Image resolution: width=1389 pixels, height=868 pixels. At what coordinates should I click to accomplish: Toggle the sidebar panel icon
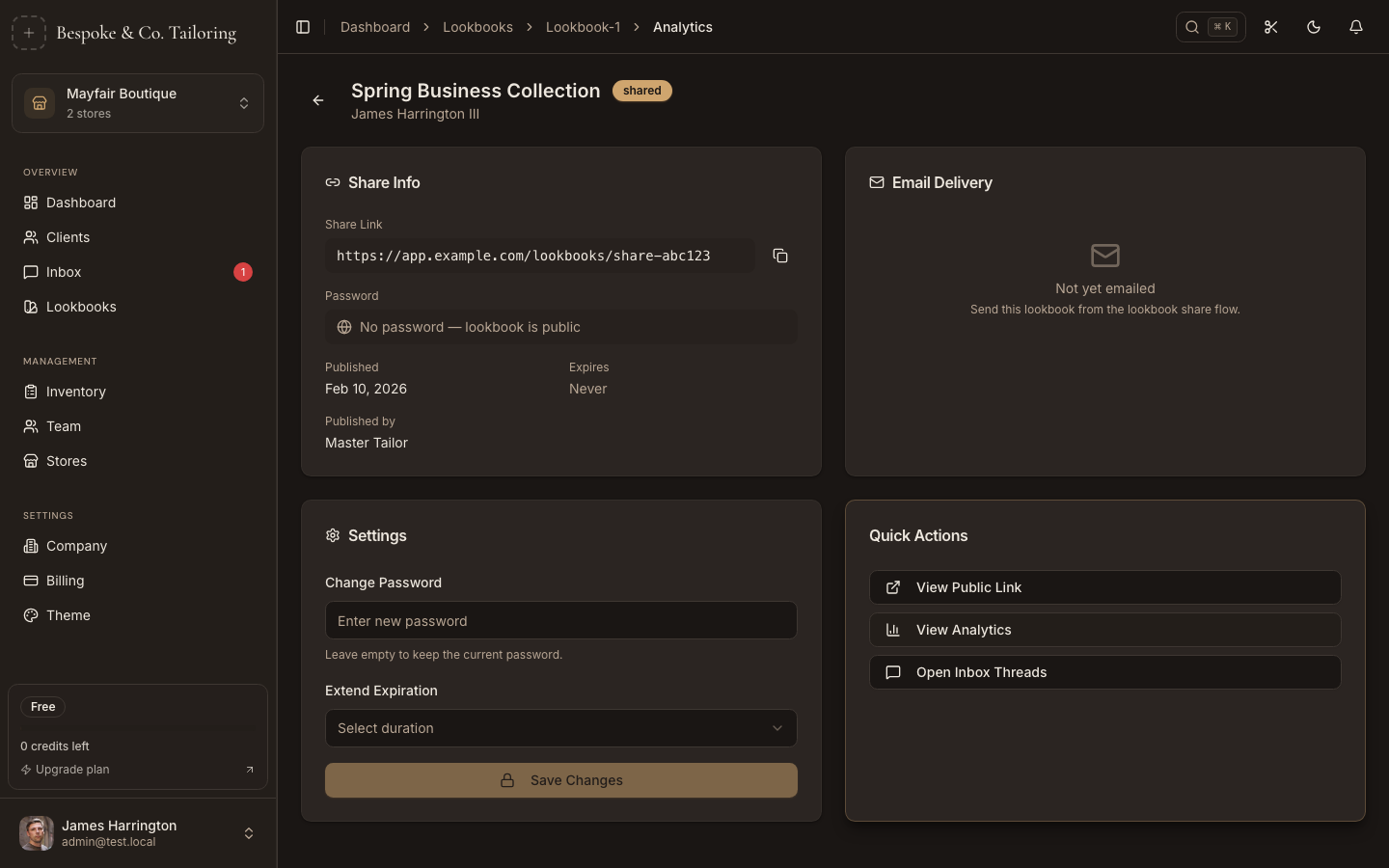[x=303, y=27]
